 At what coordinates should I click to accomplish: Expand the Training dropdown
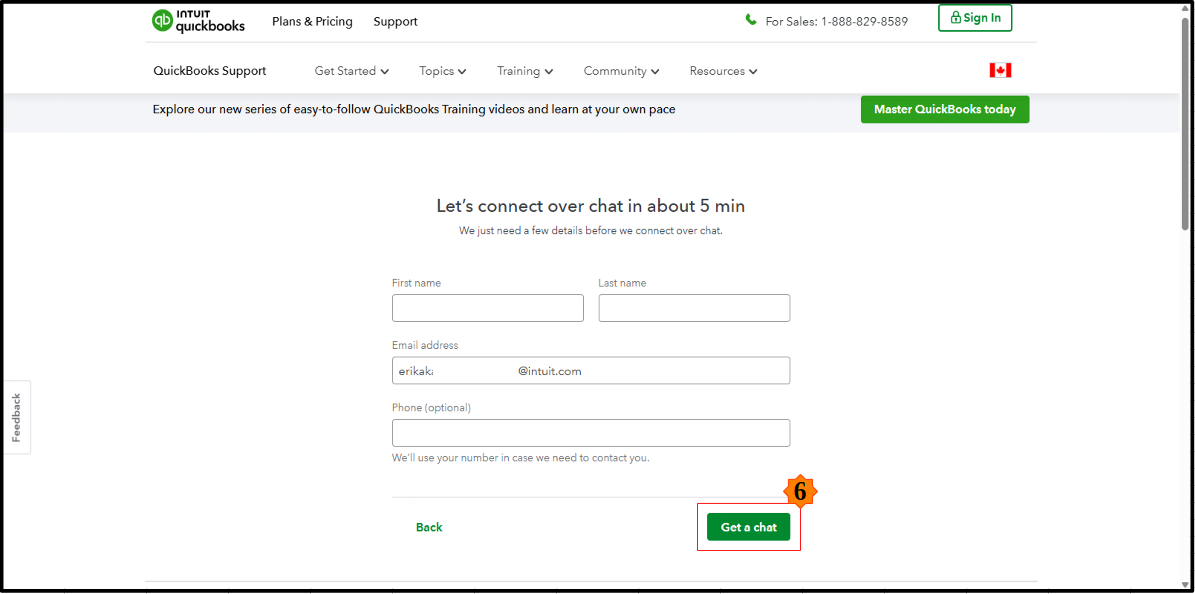click(525, 71)
